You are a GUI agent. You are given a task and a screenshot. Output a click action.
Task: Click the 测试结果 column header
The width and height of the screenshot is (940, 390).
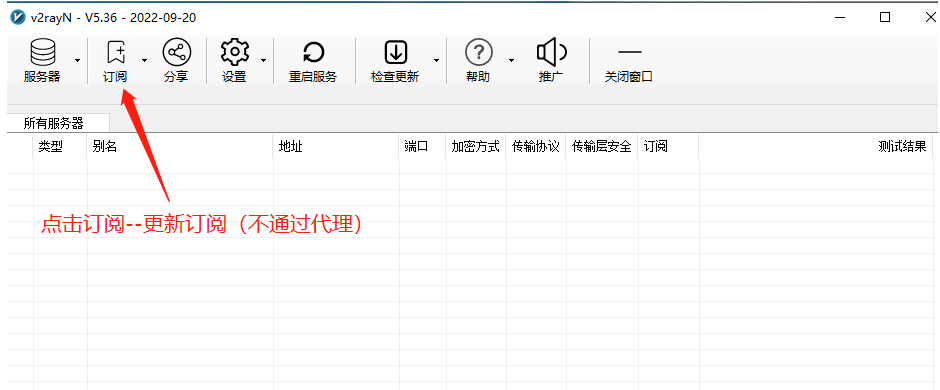(816, 147)
